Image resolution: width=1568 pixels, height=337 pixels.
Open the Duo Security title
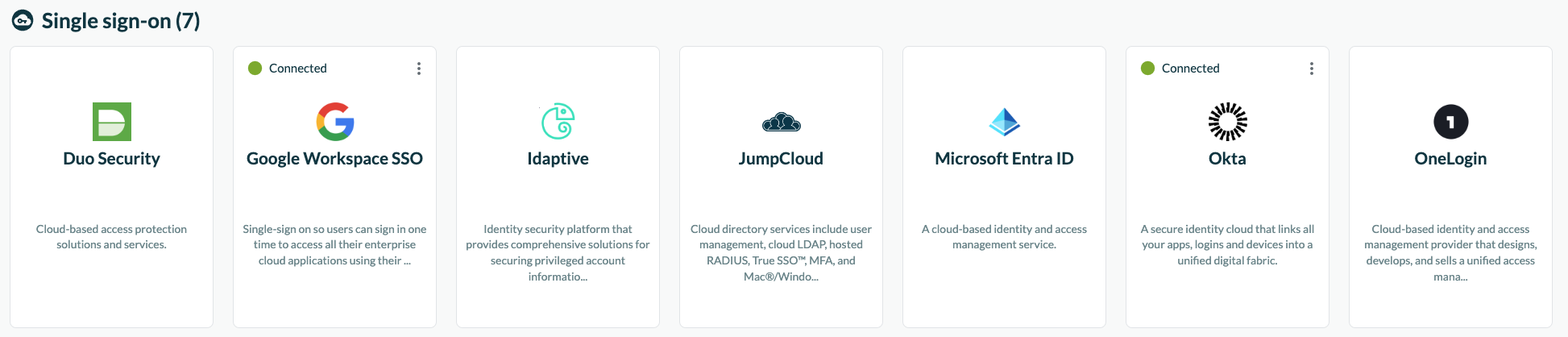pyautogui.click(x=112, y=159)
